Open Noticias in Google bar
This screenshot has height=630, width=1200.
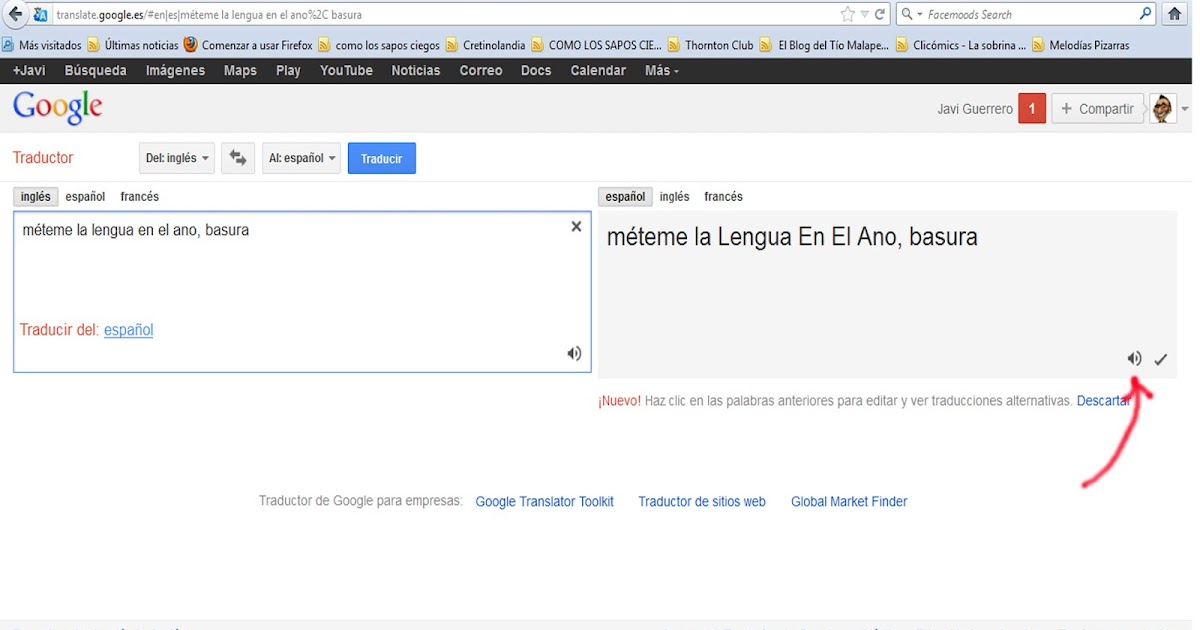[x=416, y=71]
